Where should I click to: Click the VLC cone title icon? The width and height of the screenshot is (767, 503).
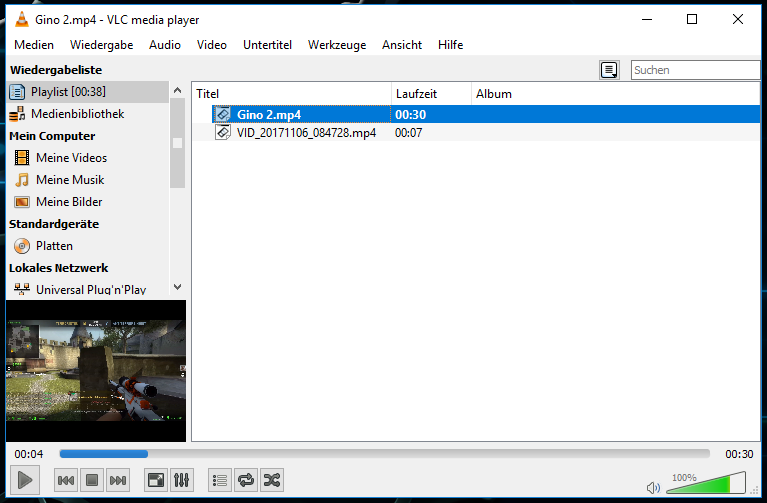(22, 20)
